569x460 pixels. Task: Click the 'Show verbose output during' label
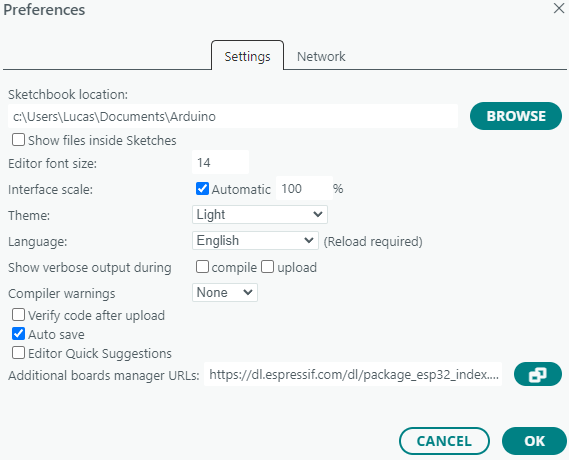point(90,268)
